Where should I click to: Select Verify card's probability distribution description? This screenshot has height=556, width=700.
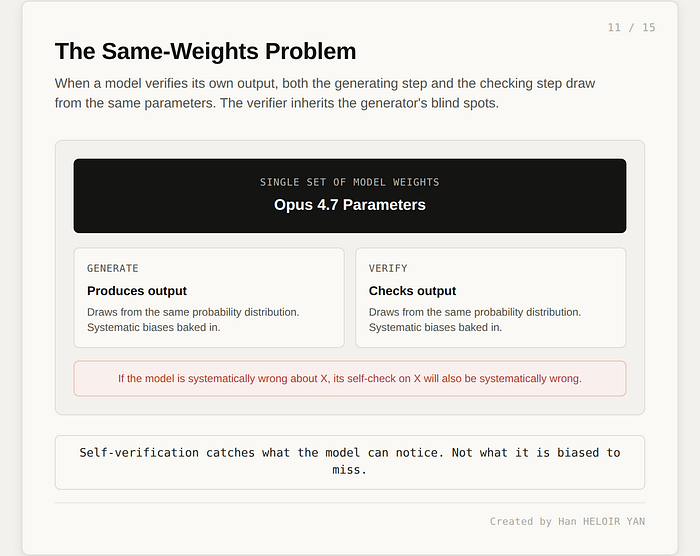475,320
